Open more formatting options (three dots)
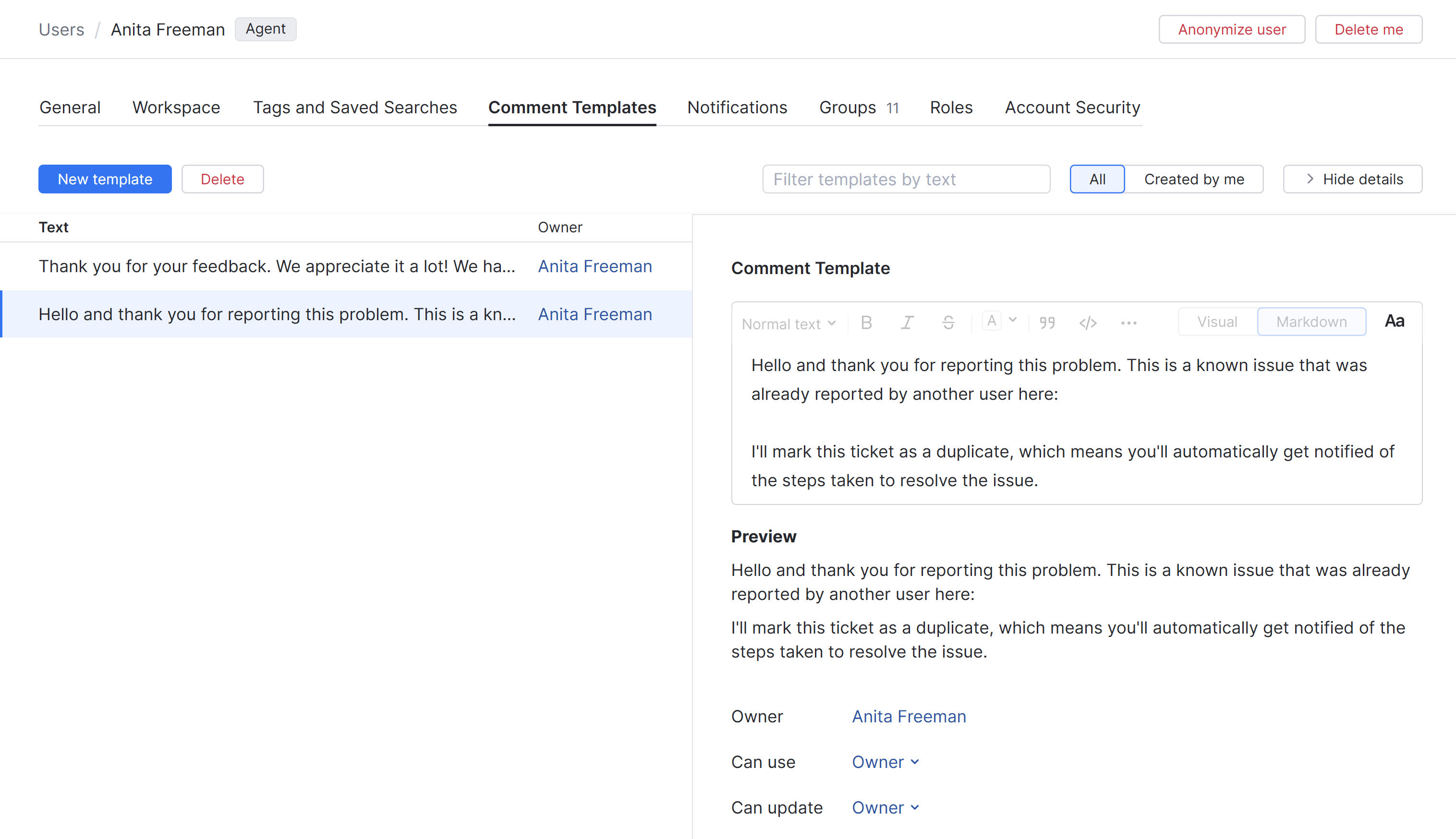Viewport: 1456px width, 839px height. pyautogui.click(x=1128, y=323)
